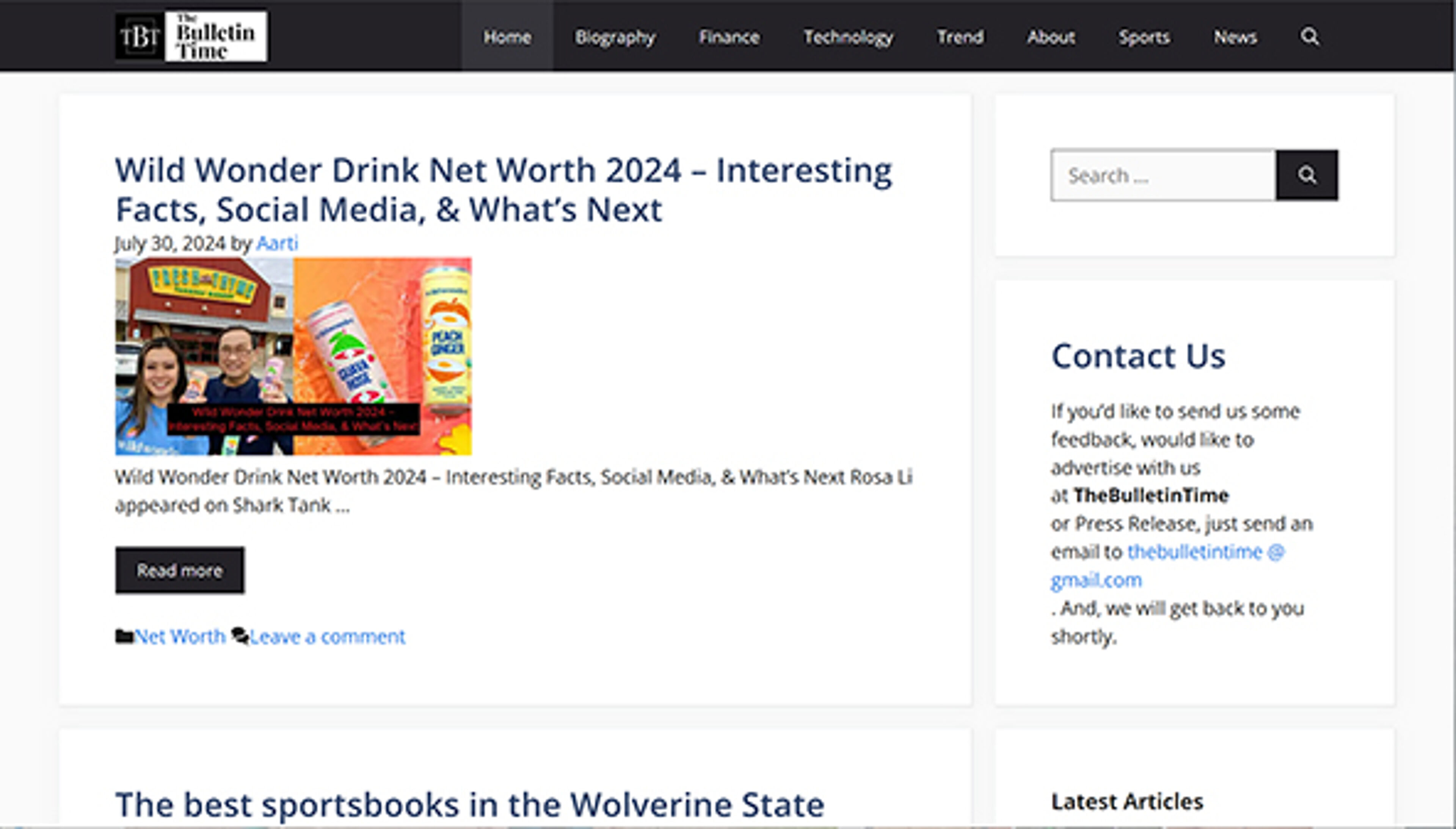Click author link Aarti
Viewport: 1456px width, 829px height.
277,244
